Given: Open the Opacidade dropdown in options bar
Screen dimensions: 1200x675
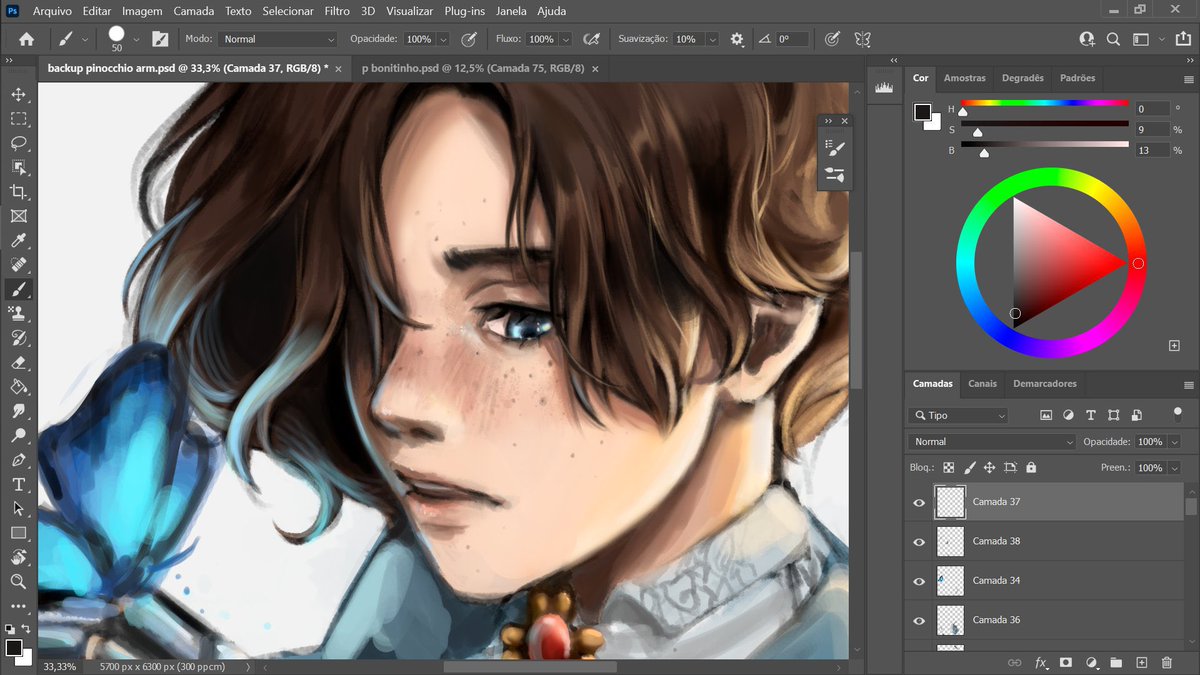Looking at the screenshot, I should pos(442,39).
